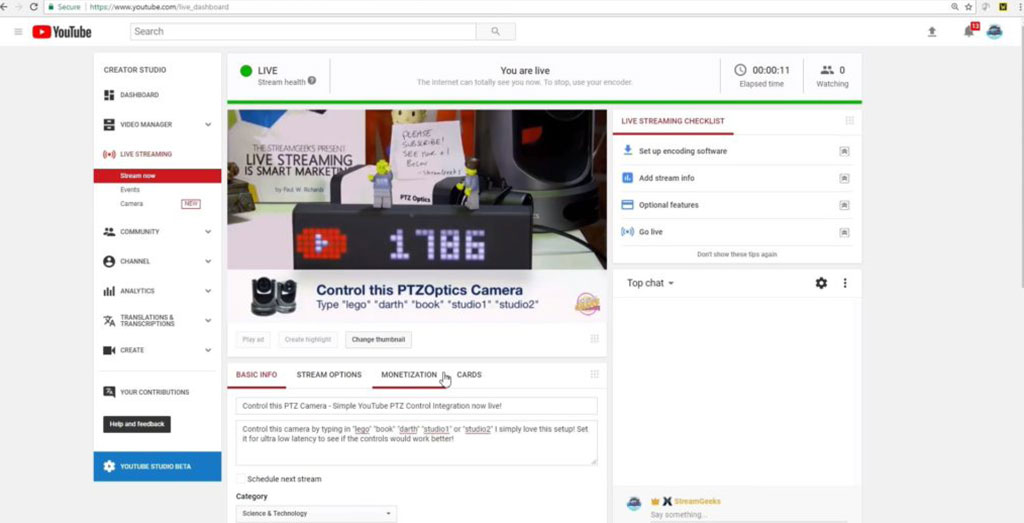Collapse the Go live tip
Screen dimensions: 1024x523
[844, 232]
